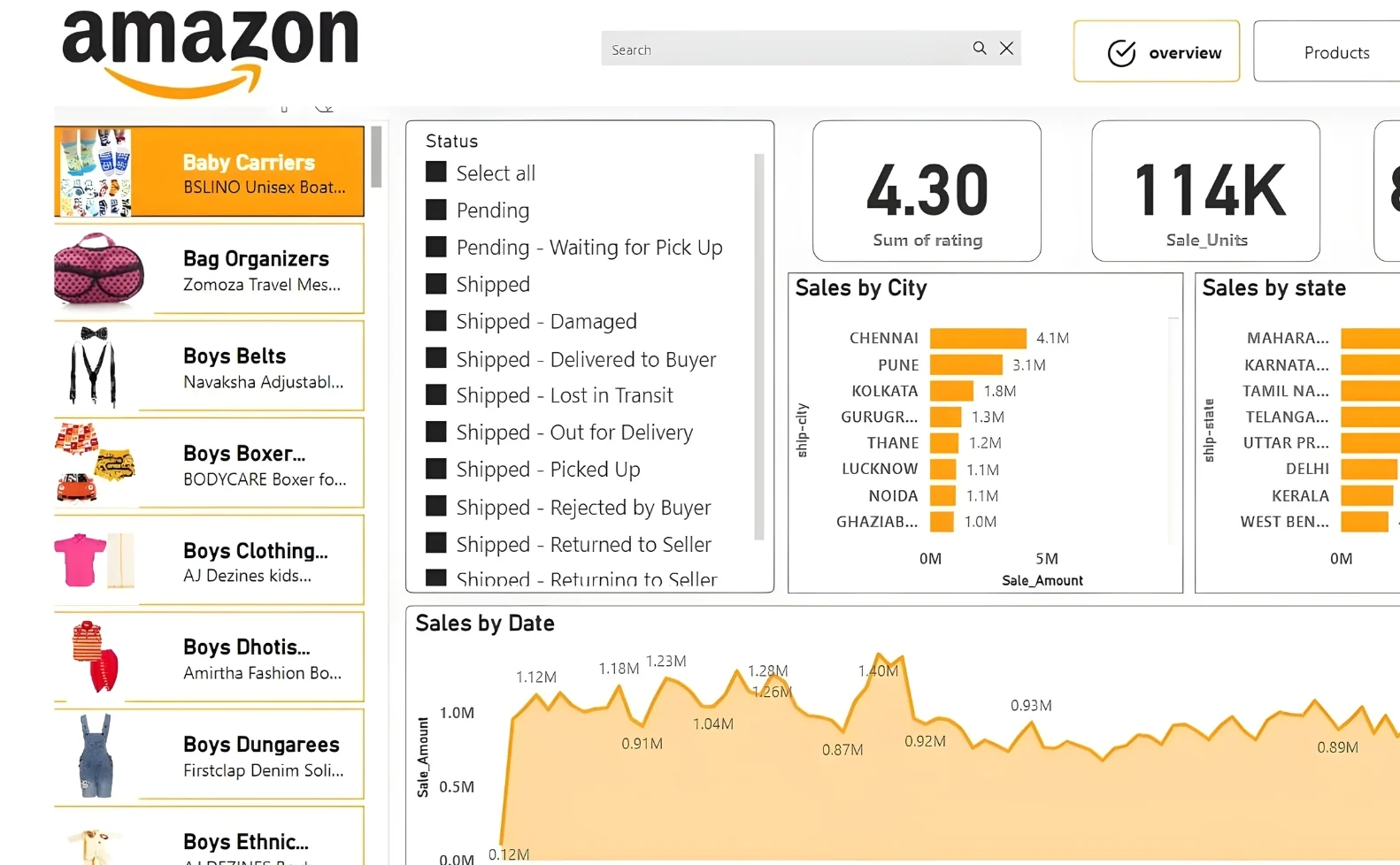Select the KARNATA... bar in state chart

[1370, 364]
